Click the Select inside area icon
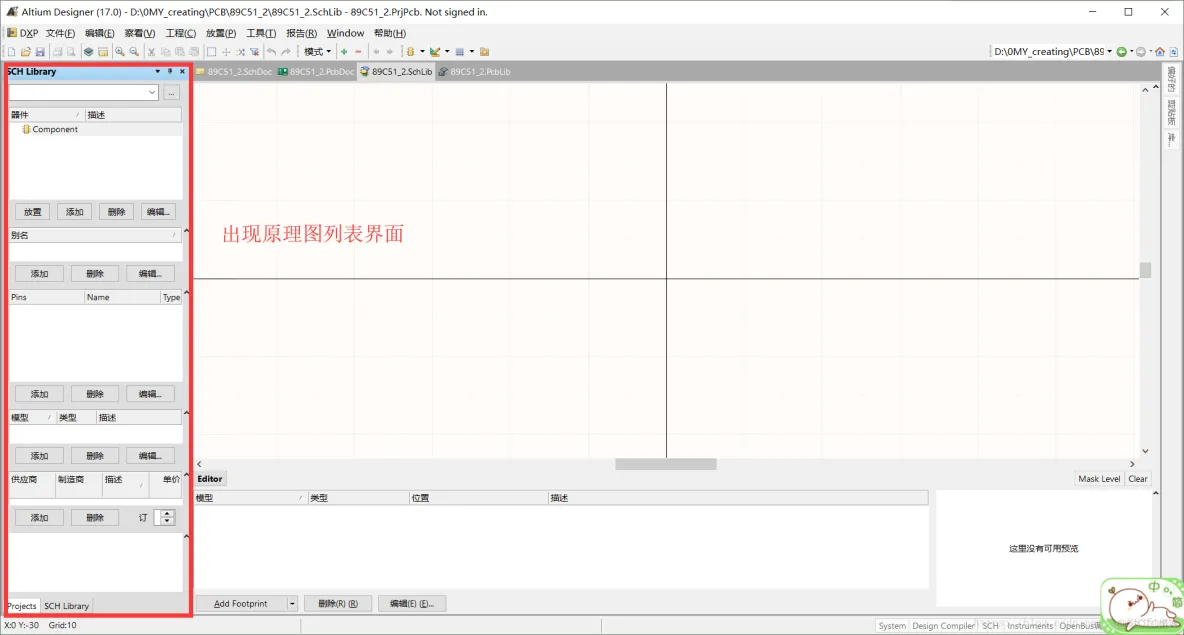1184x635 pixels. click(211, 52)
